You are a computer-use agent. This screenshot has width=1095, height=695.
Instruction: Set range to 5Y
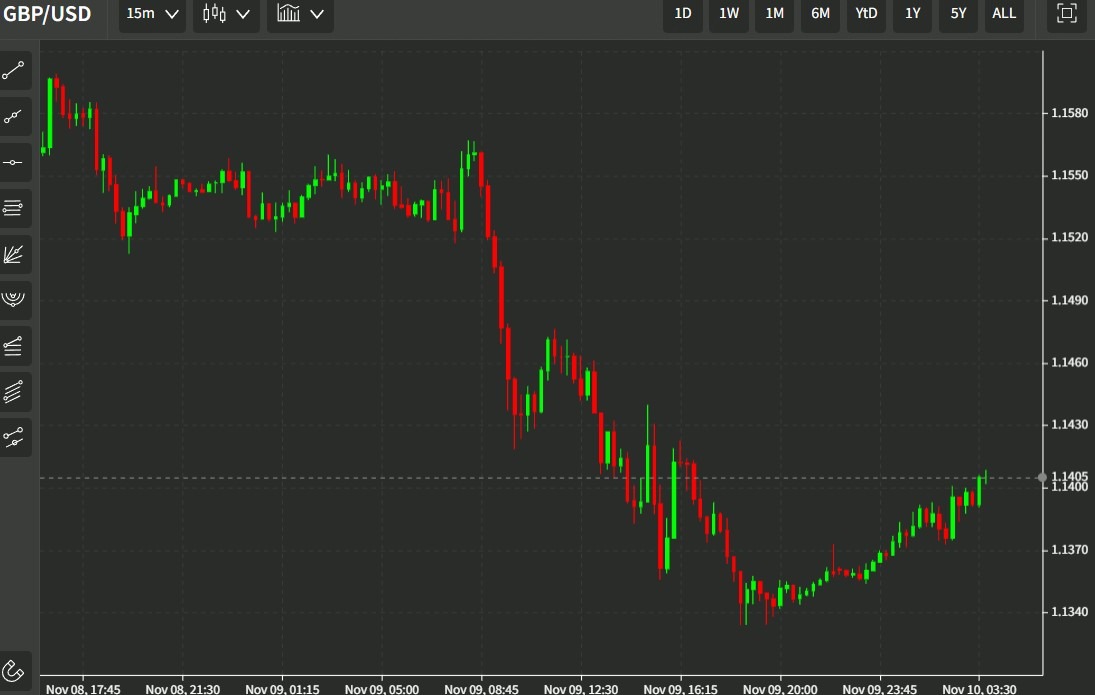point(958,14)
